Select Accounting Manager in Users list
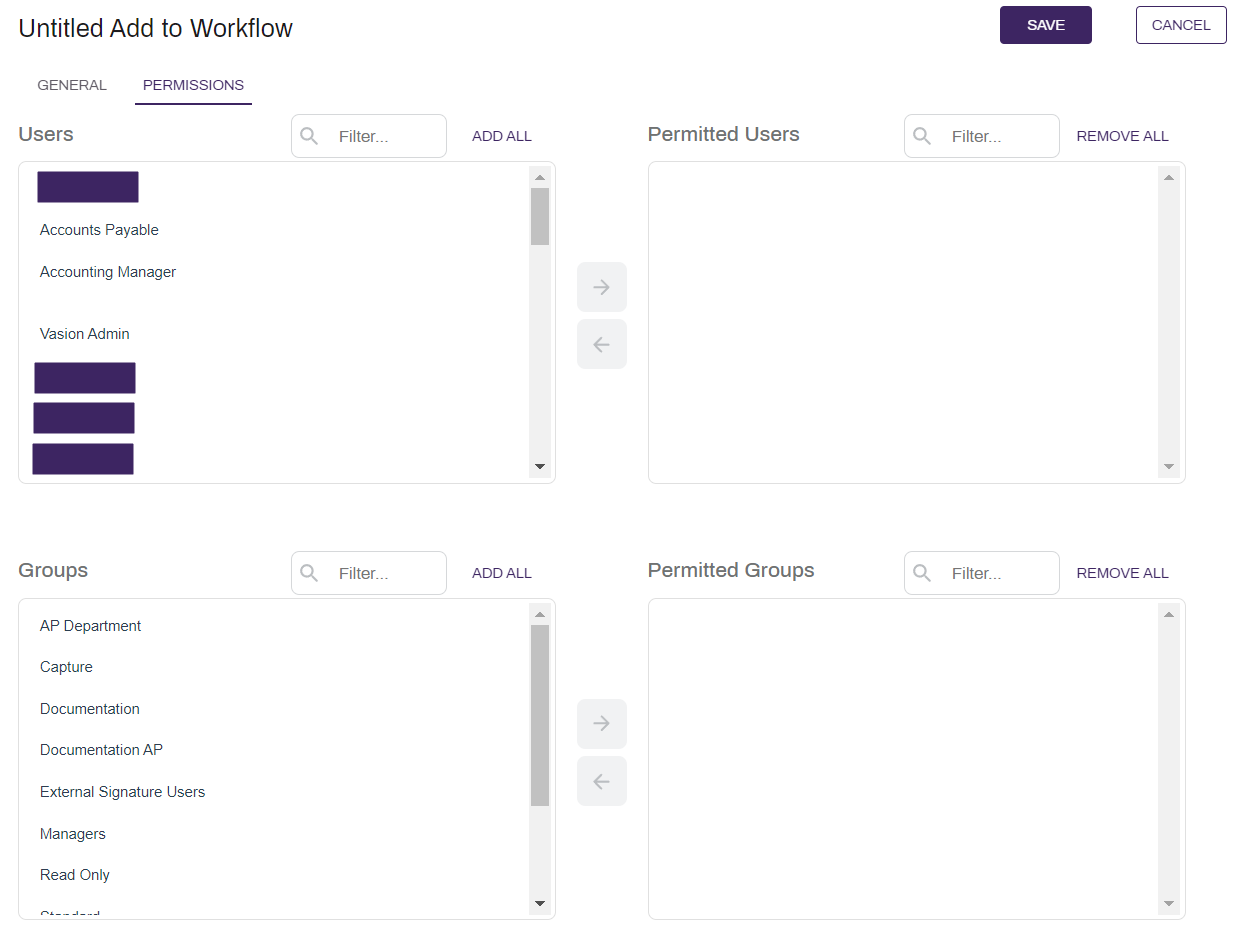1248x941 pixels. [x=108, y=272]
